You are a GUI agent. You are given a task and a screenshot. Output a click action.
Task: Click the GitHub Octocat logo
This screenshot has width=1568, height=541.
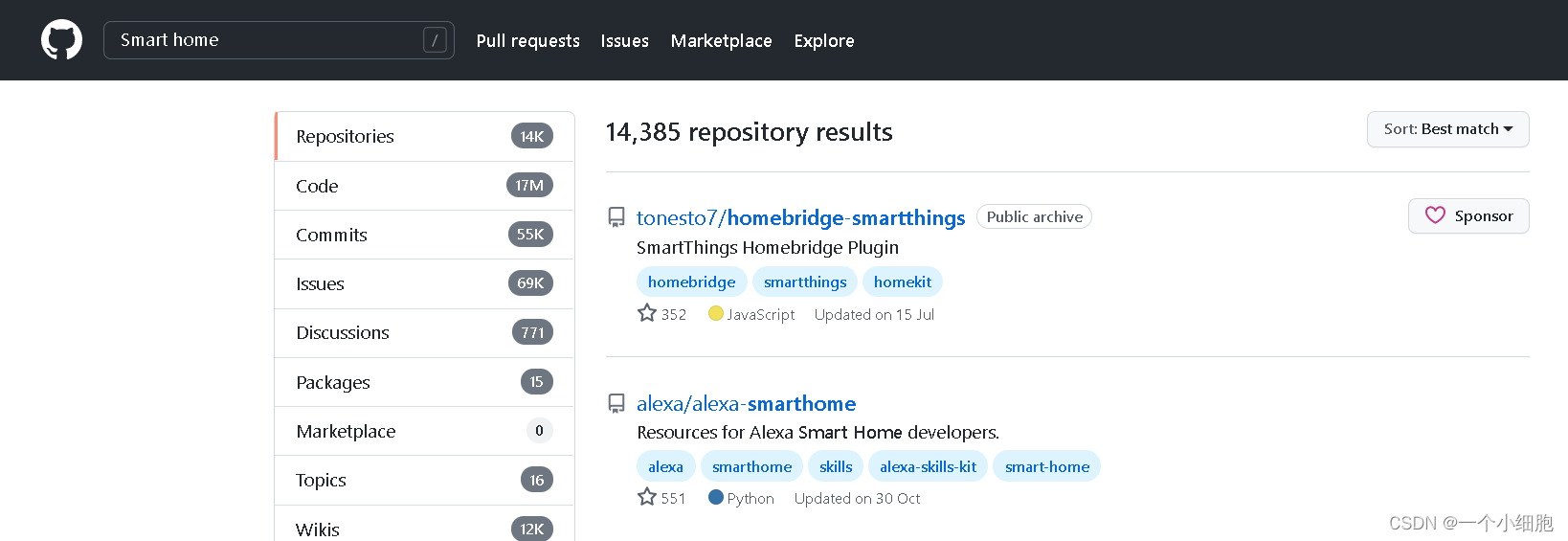61,40
